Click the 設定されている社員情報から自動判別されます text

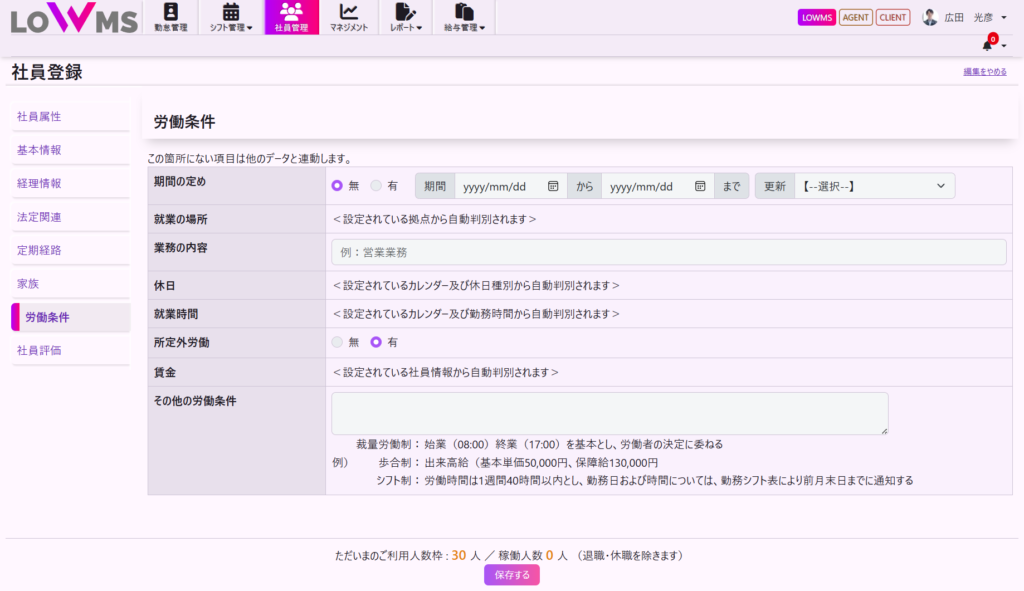coord(445,372)
